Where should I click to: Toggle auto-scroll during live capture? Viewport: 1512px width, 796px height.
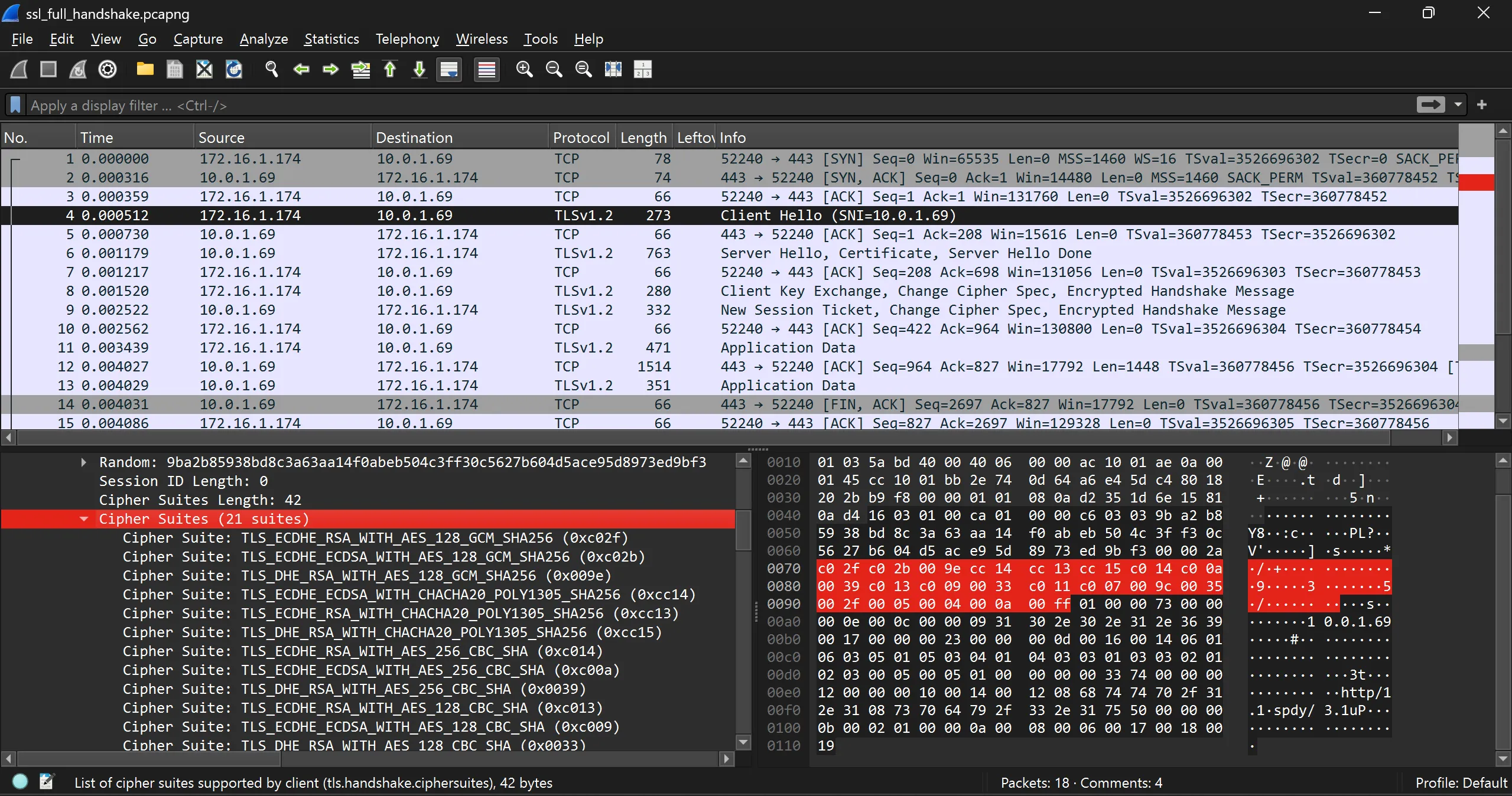click(x=449, y=70)
